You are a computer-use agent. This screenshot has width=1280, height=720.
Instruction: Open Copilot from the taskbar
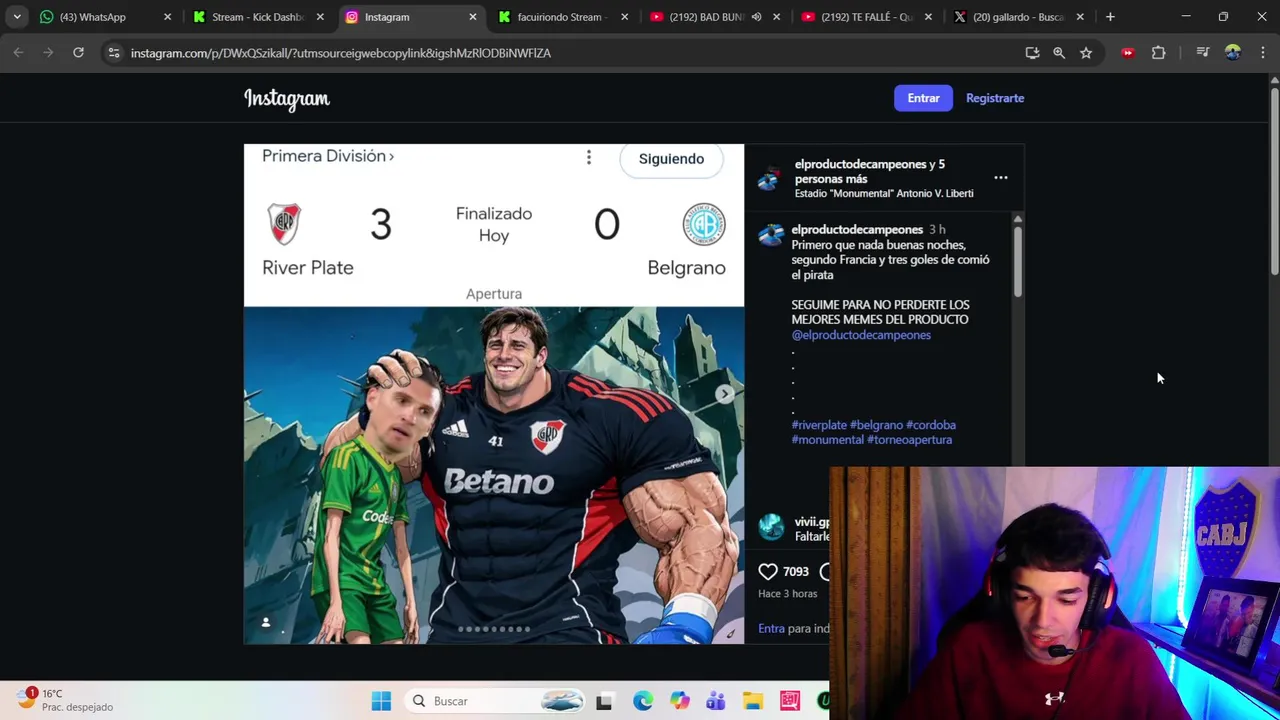(x=679, y=701)
